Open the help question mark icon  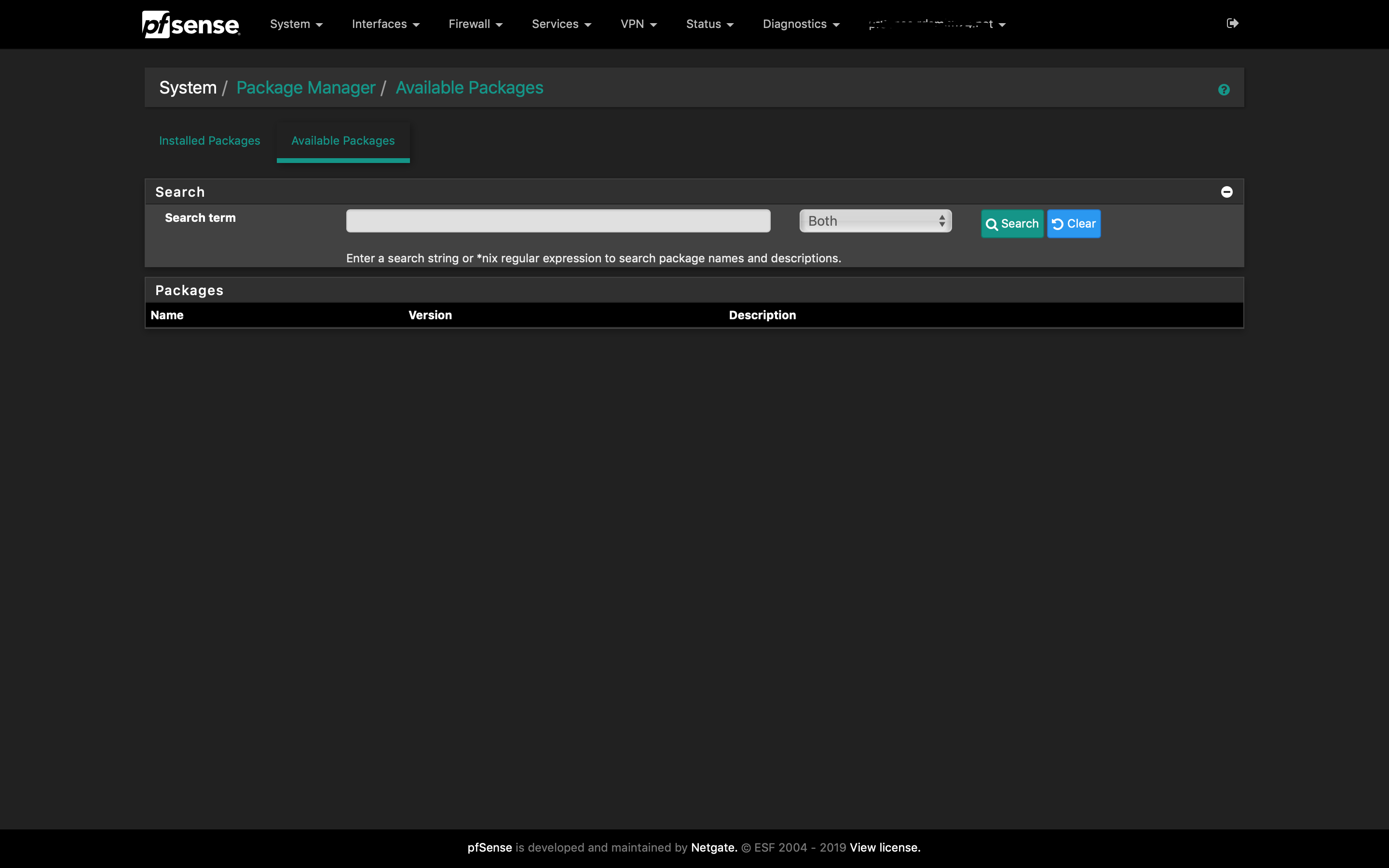(x=1224, y=90)
